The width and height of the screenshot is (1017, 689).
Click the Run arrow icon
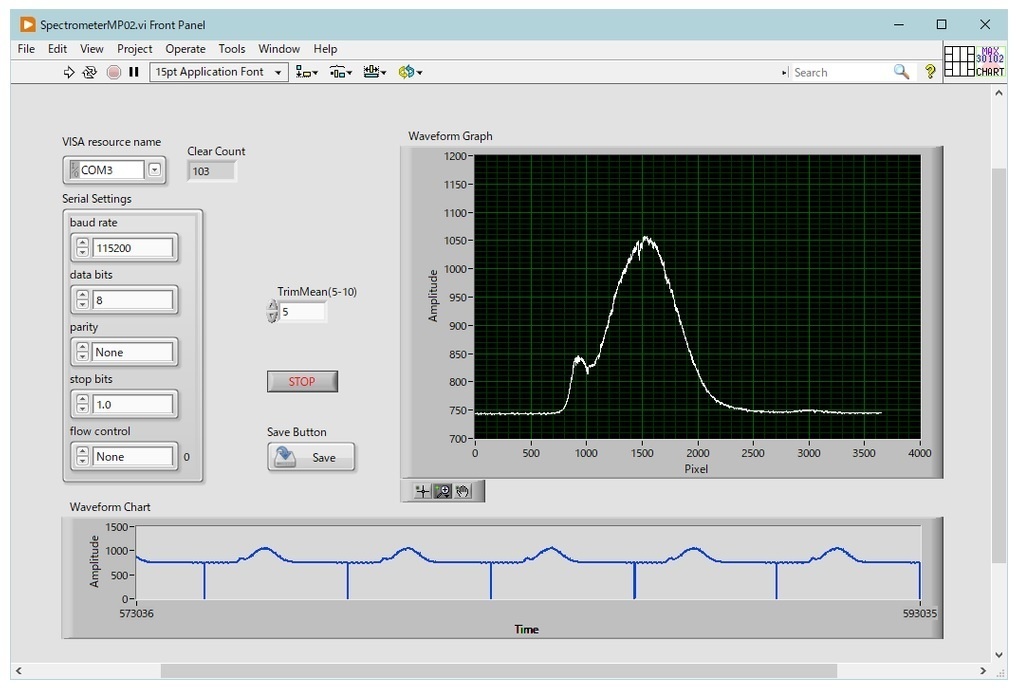[69, 72]
